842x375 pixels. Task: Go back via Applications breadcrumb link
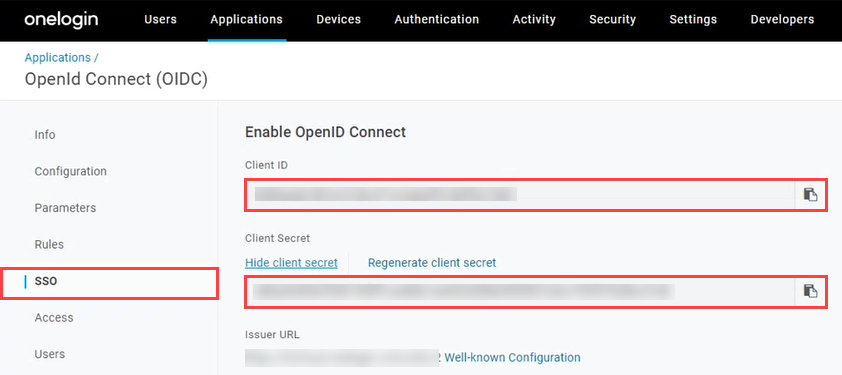57,57
